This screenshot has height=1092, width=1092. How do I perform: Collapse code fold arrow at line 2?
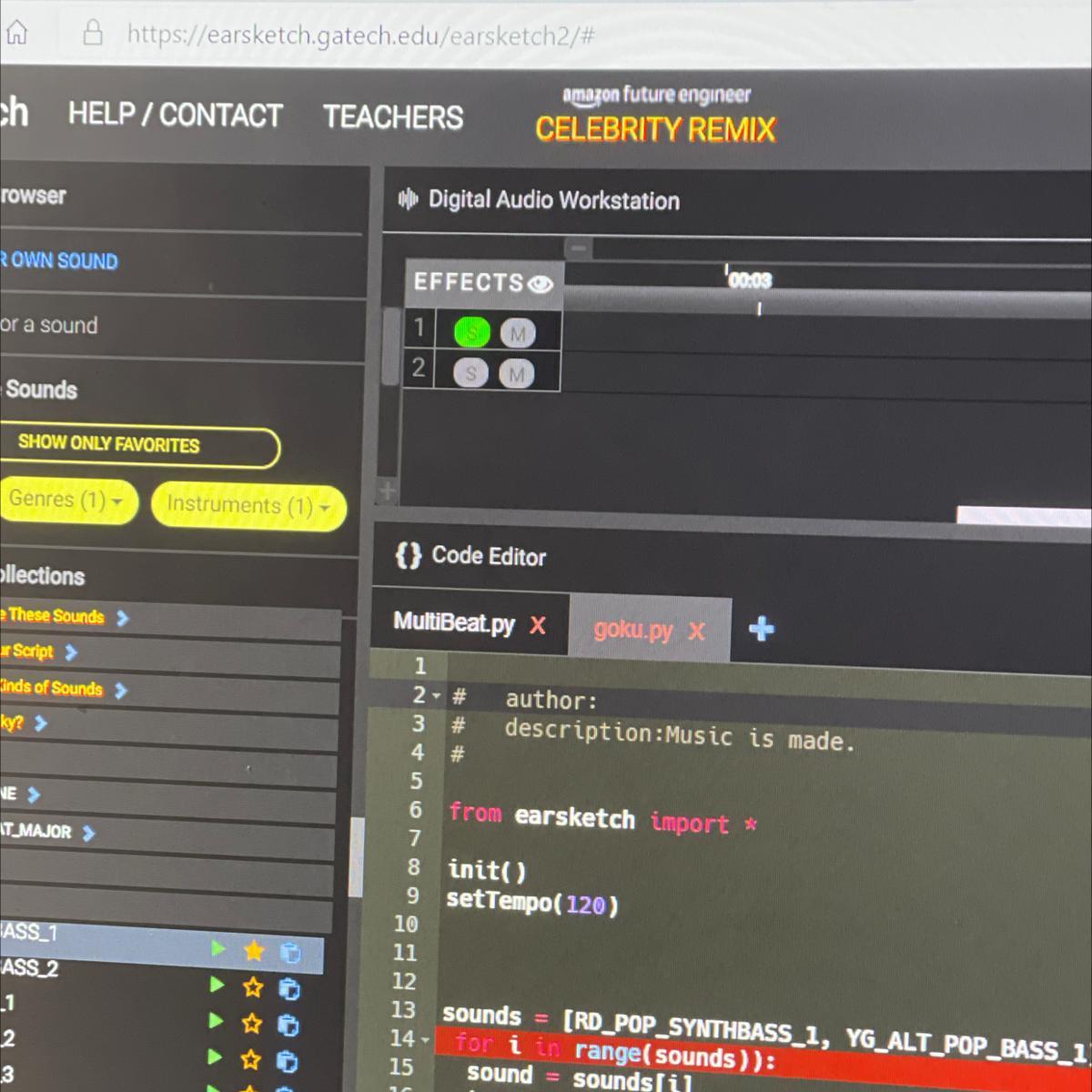coord(437,696)
